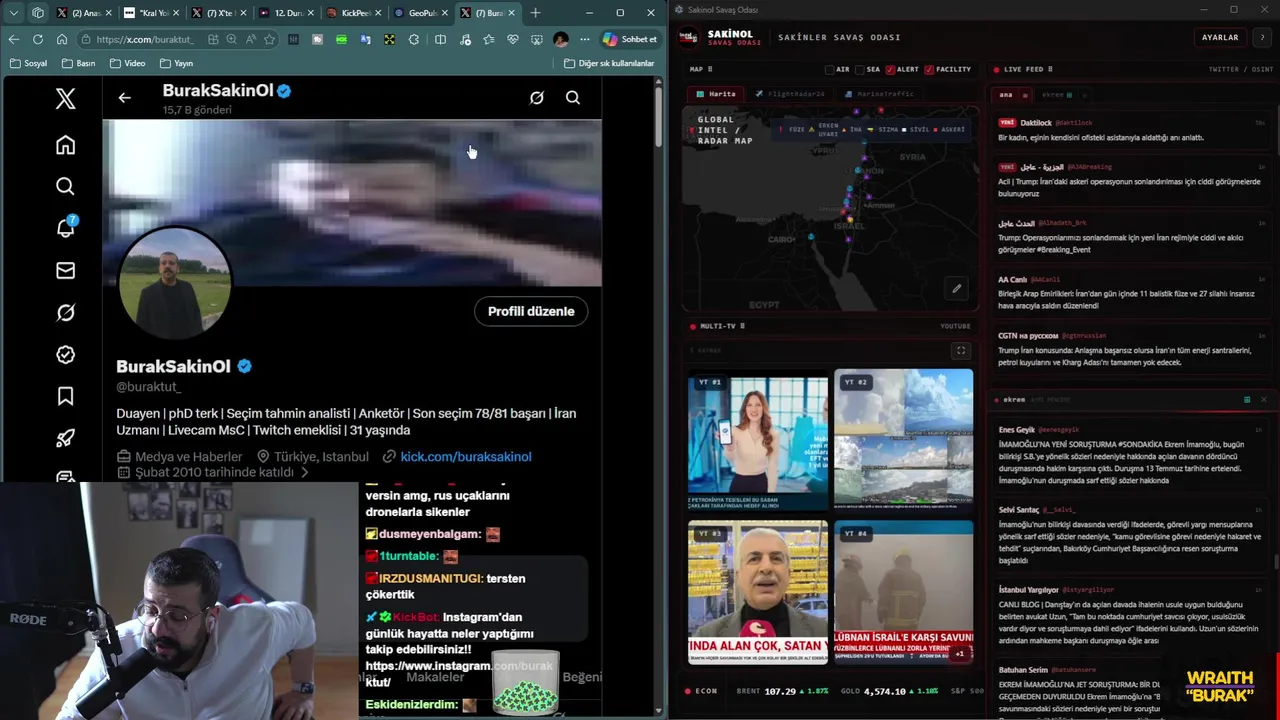The width and height of the screenshot is (1280, 720).
Task: Click Grok icon in profile header
Action: pyautogui.click(x=537, y=98)
